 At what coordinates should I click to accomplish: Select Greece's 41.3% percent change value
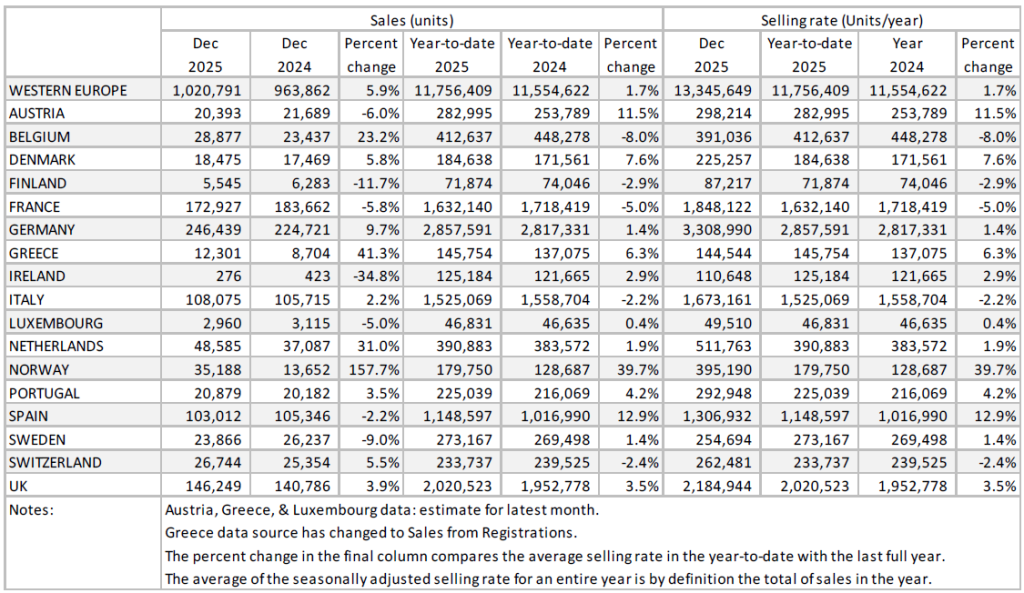[372, 252]
